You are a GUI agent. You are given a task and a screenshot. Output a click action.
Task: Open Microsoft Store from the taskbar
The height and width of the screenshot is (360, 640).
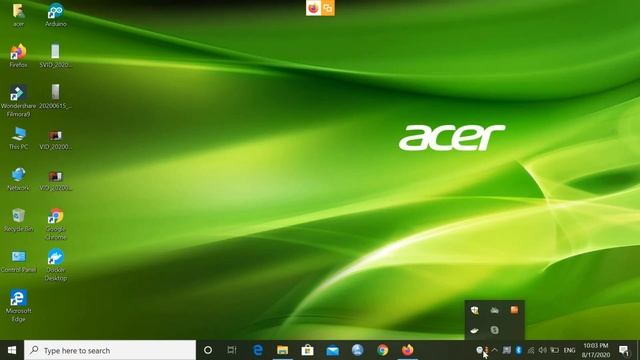307,350
